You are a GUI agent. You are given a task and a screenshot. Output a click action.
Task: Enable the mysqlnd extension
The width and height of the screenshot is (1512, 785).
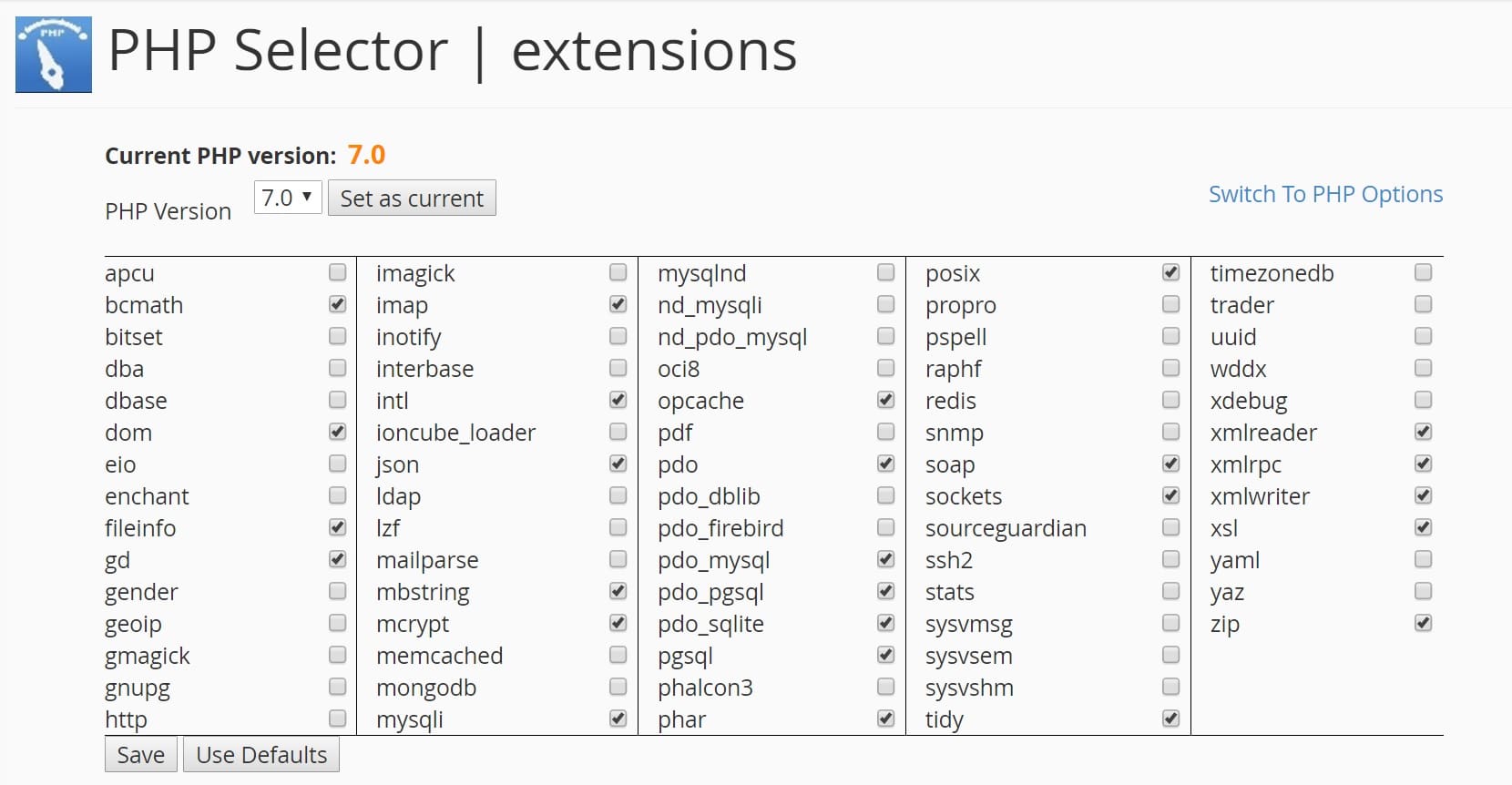[884, 272]
